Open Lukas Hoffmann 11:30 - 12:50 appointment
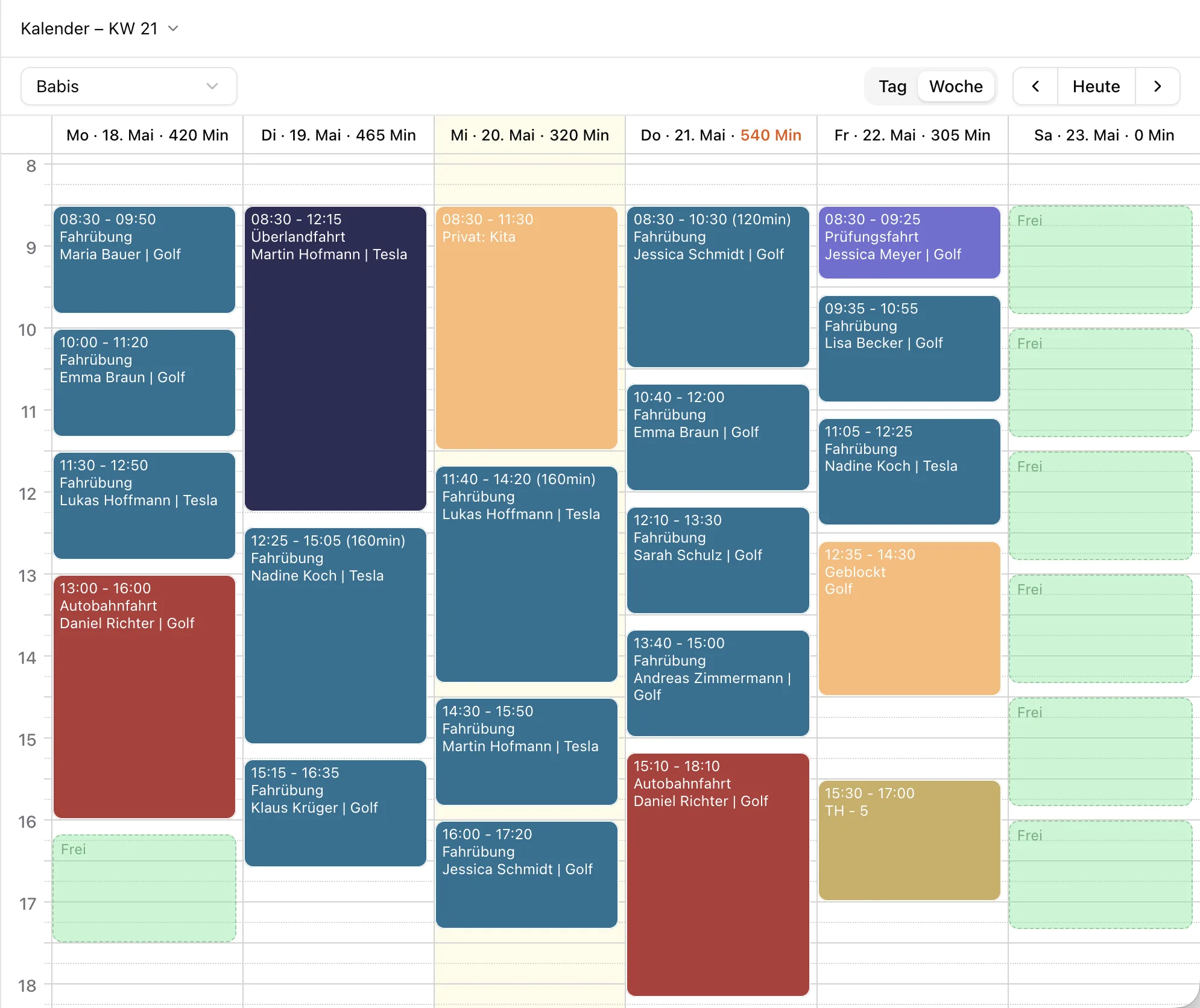 pyautogui.click(x=144, y=506)
